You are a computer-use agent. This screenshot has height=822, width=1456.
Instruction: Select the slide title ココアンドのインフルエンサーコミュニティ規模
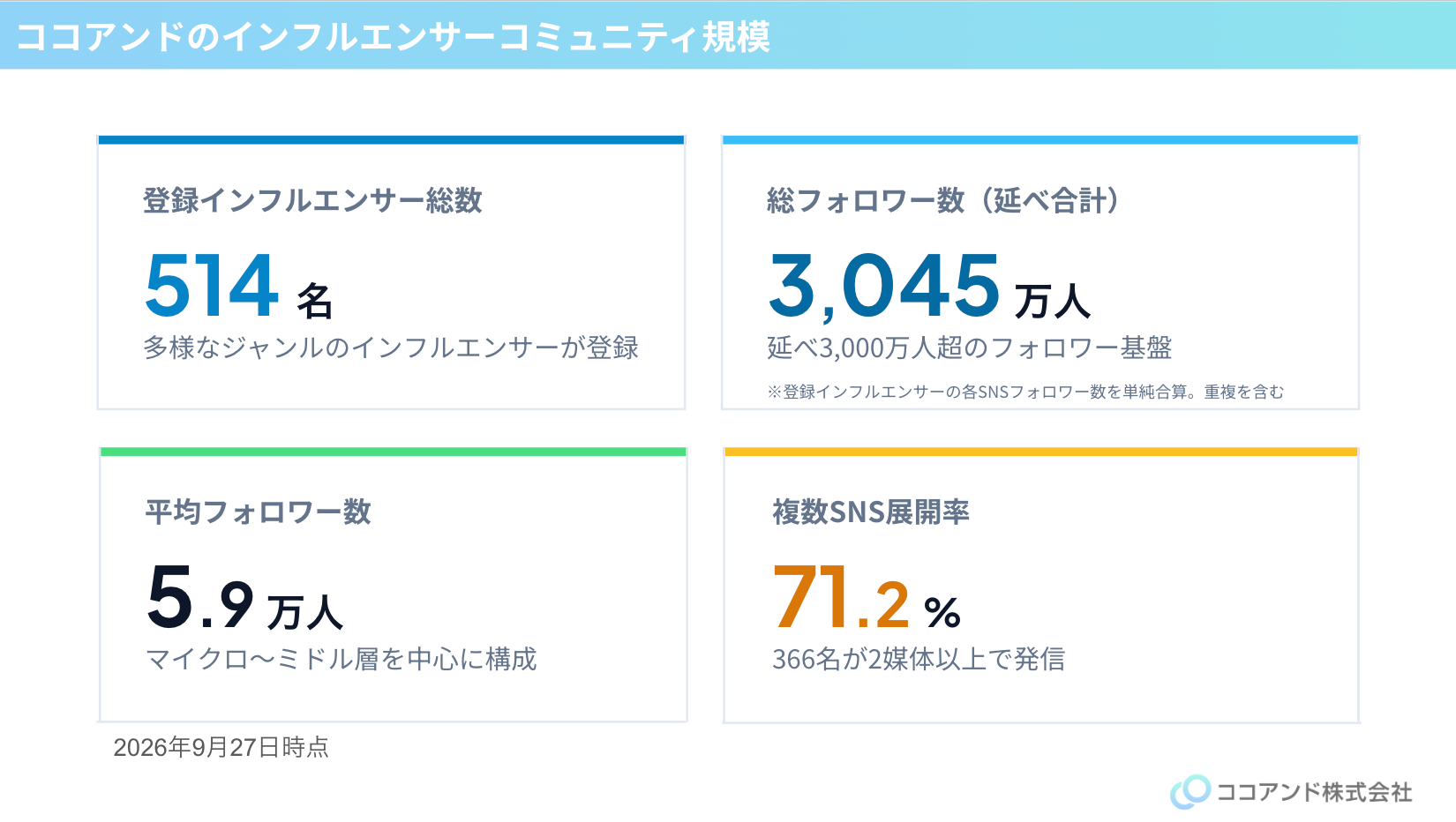click(393, 36)
